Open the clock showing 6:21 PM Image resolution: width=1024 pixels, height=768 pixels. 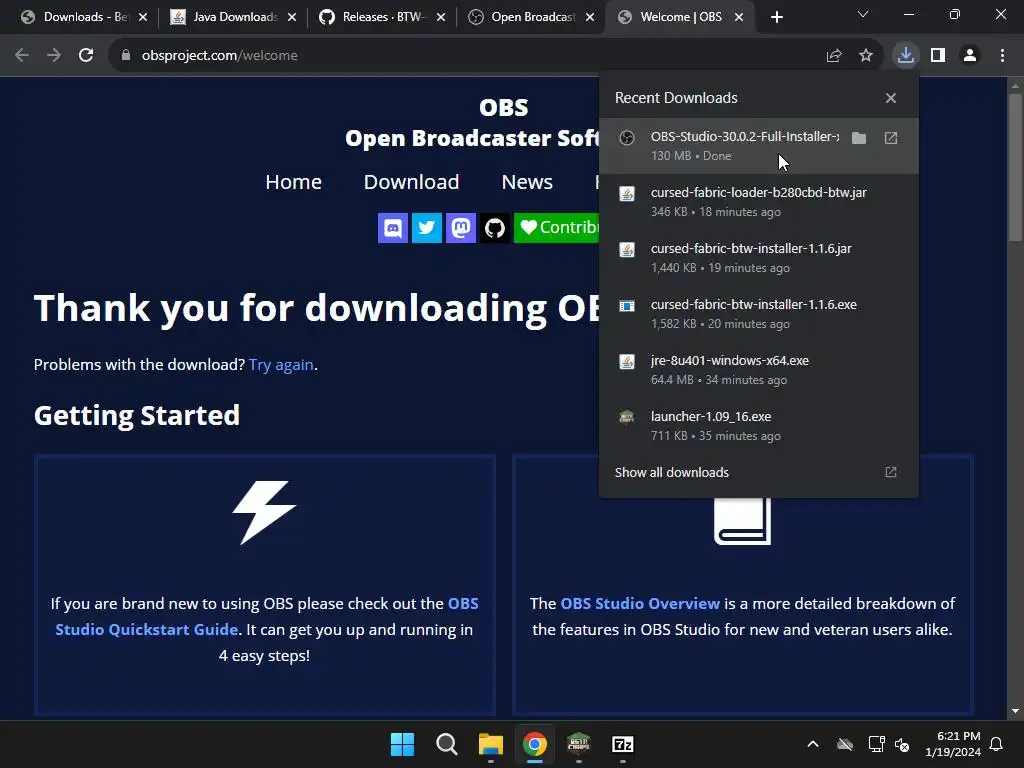point(953,744)
